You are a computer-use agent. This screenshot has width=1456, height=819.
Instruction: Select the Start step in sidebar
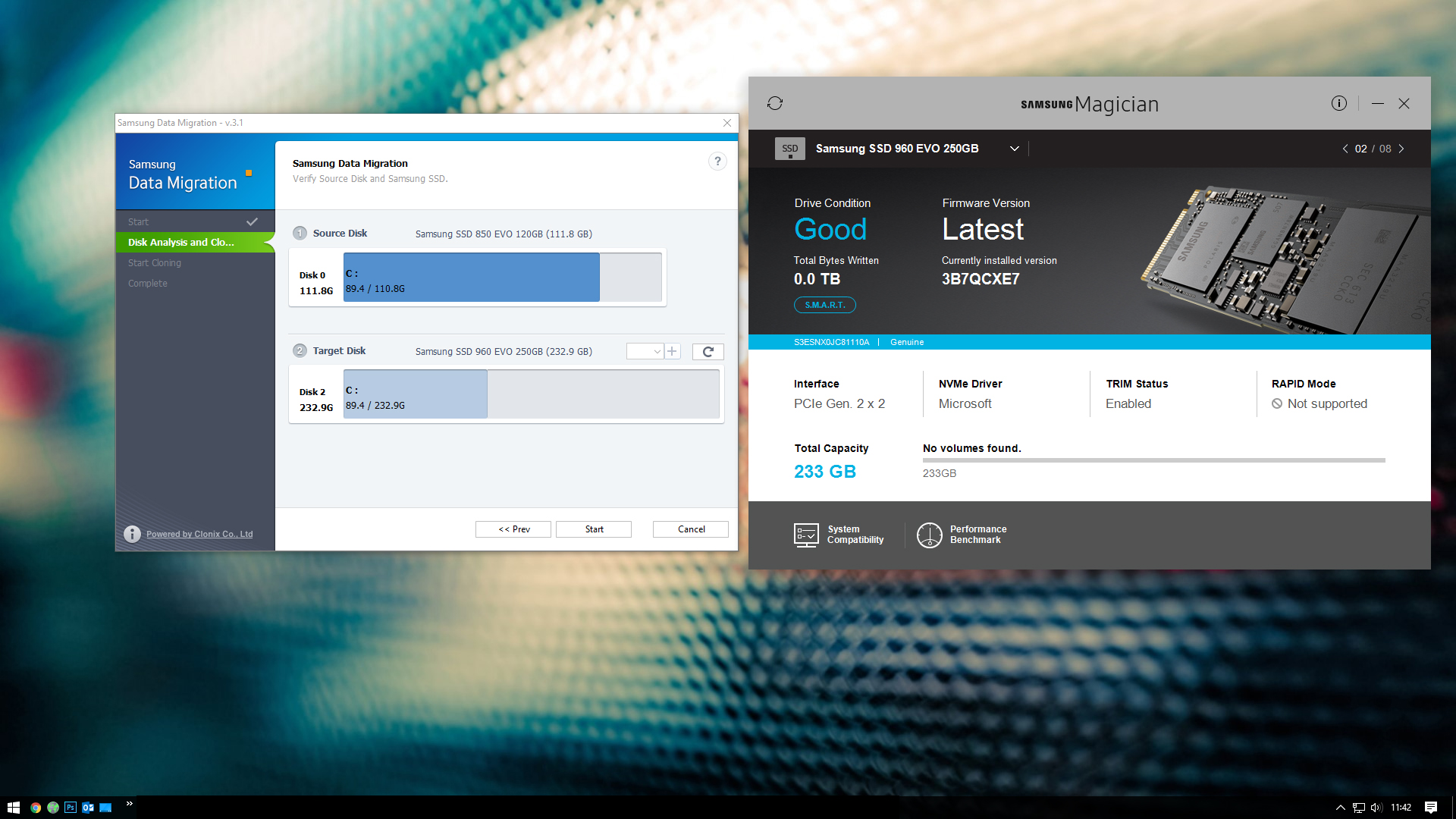tap(138, 222)
